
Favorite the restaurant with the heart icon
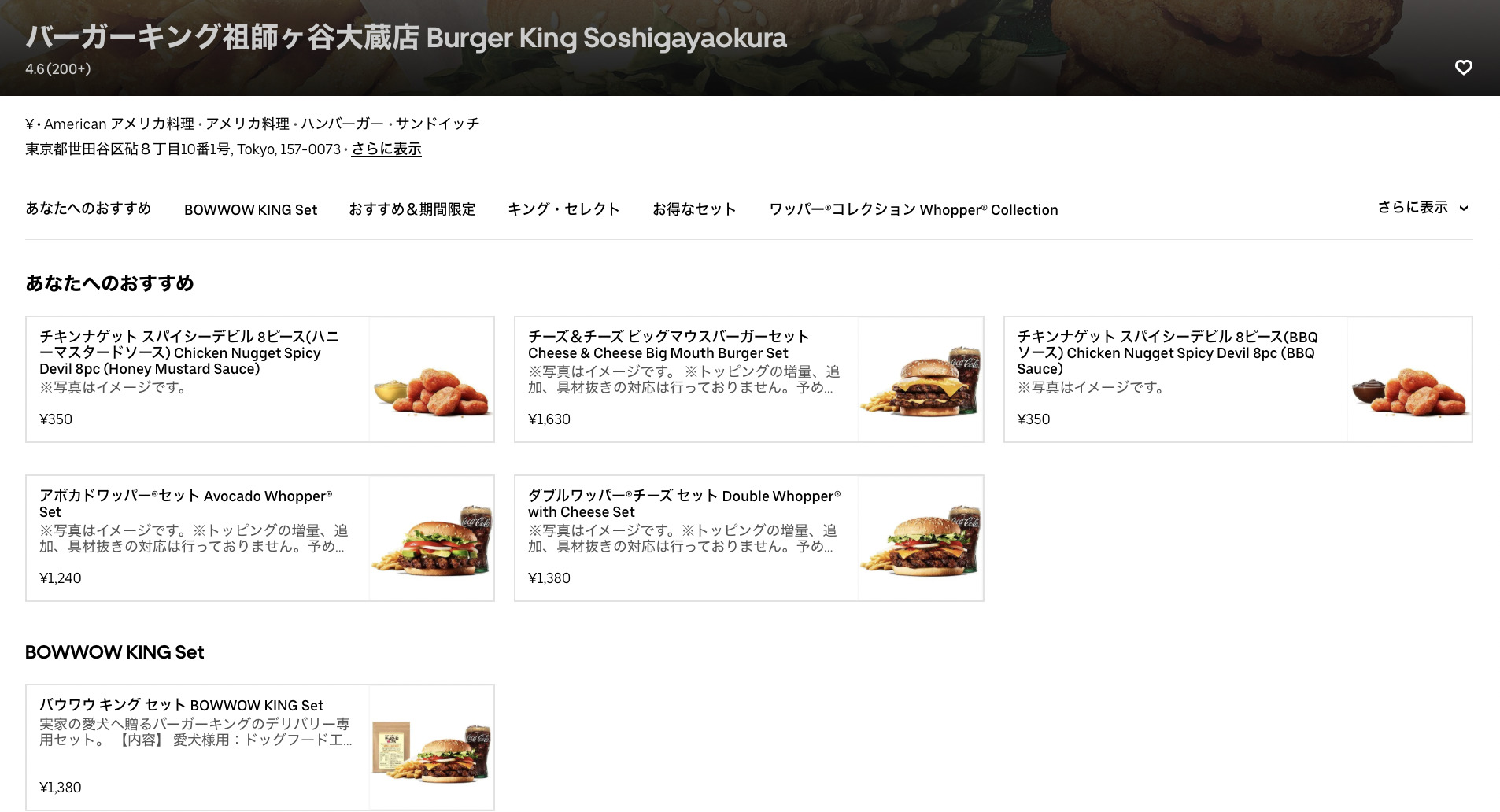click(1463, 68)
